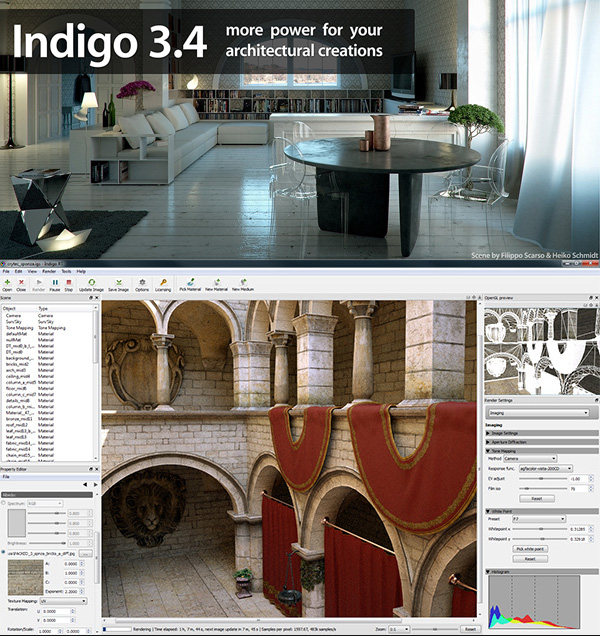Click the New Medium toolbar icon

tap(243, 284)
